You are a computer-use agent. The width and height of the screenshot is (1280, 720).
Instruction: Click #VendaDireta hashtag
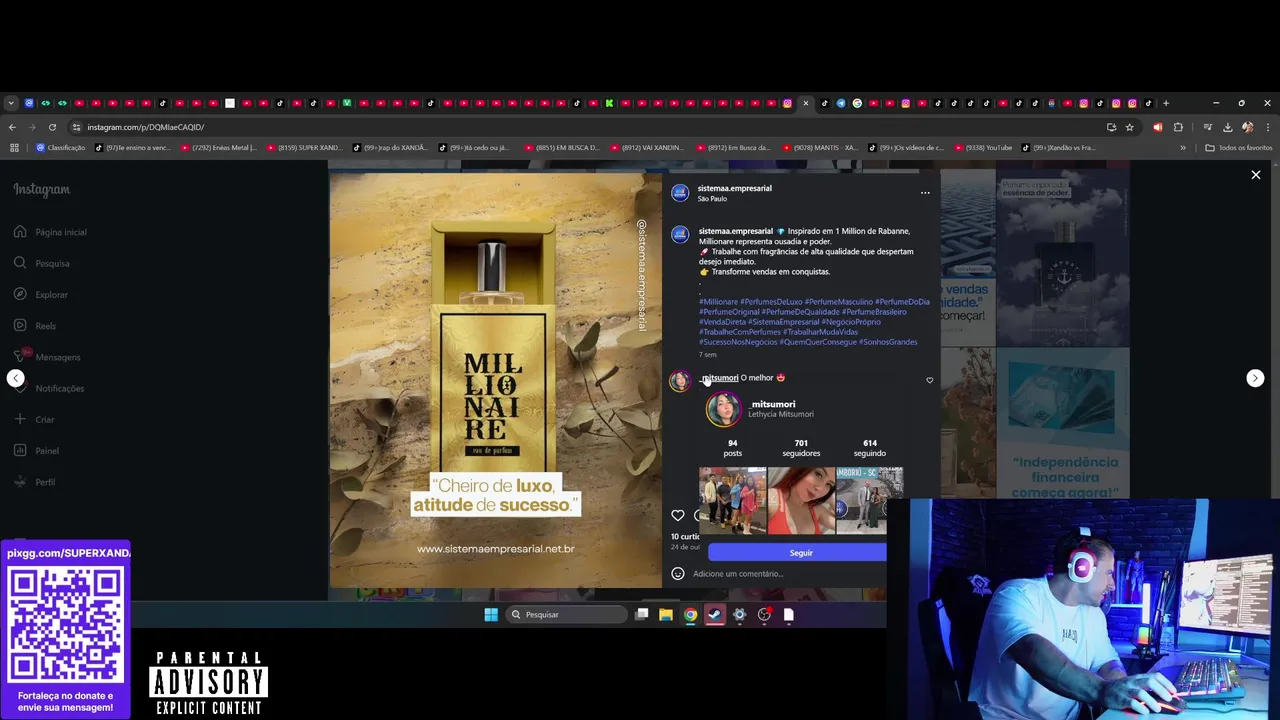[722, 322]
